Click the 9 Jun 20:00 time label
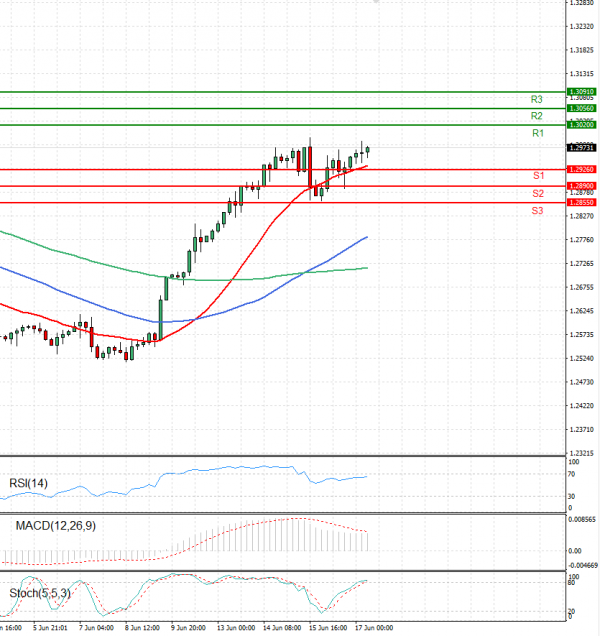Viewport: 600px width, 636px height. point(188,628)
